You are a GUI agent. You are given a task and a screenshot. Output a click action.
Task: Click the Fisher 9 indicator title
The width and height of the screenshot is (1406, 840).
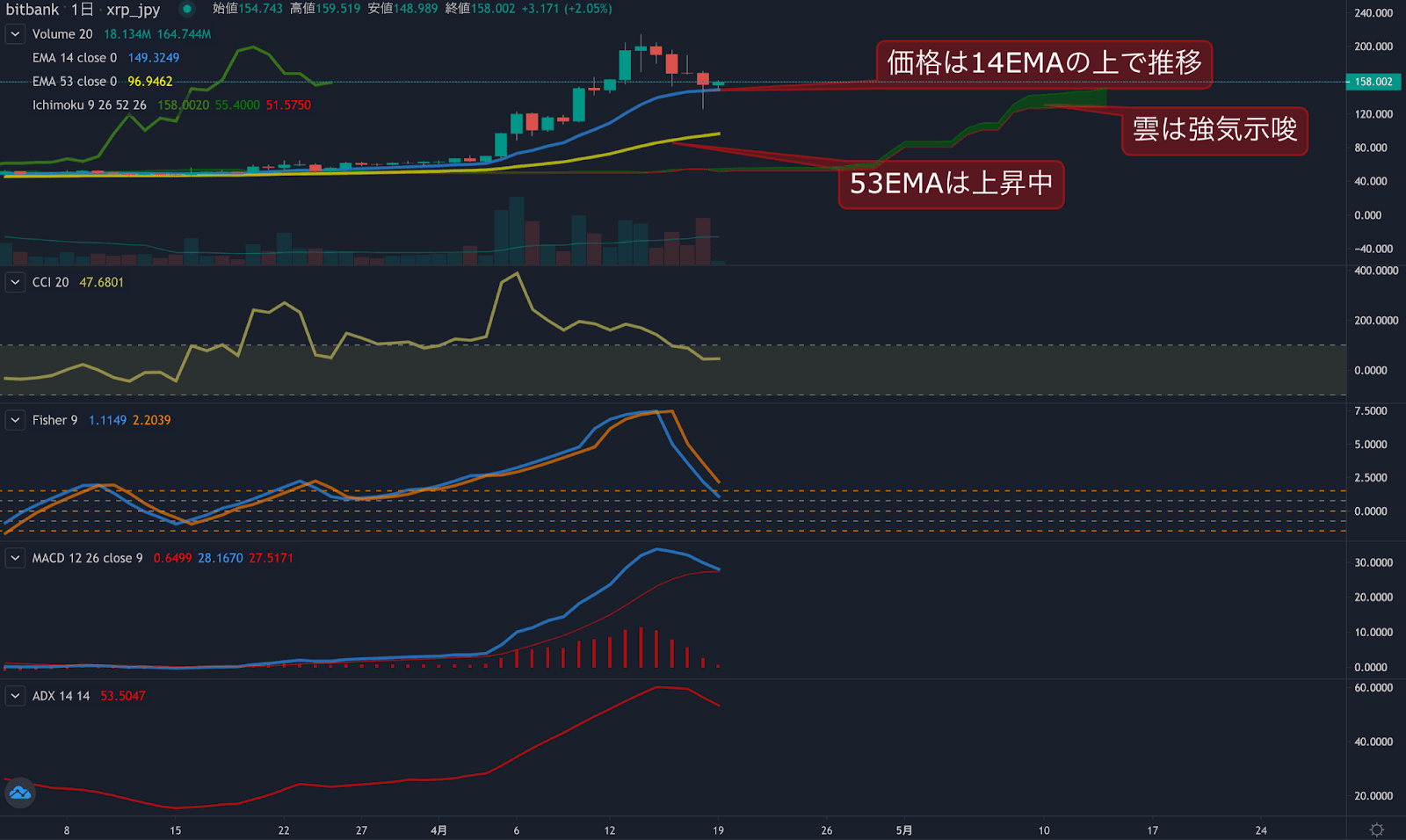[53, 420]
